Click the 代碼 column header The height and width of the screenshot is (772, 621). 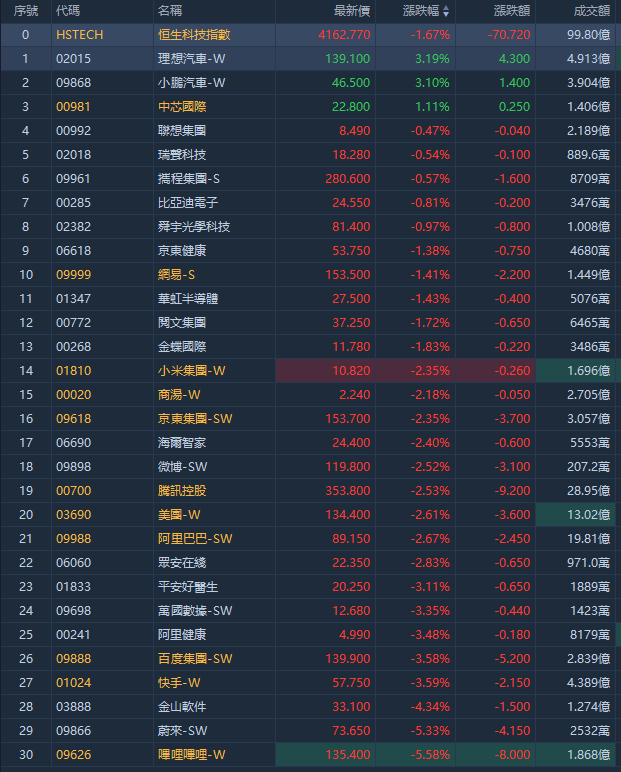[69, 11]
